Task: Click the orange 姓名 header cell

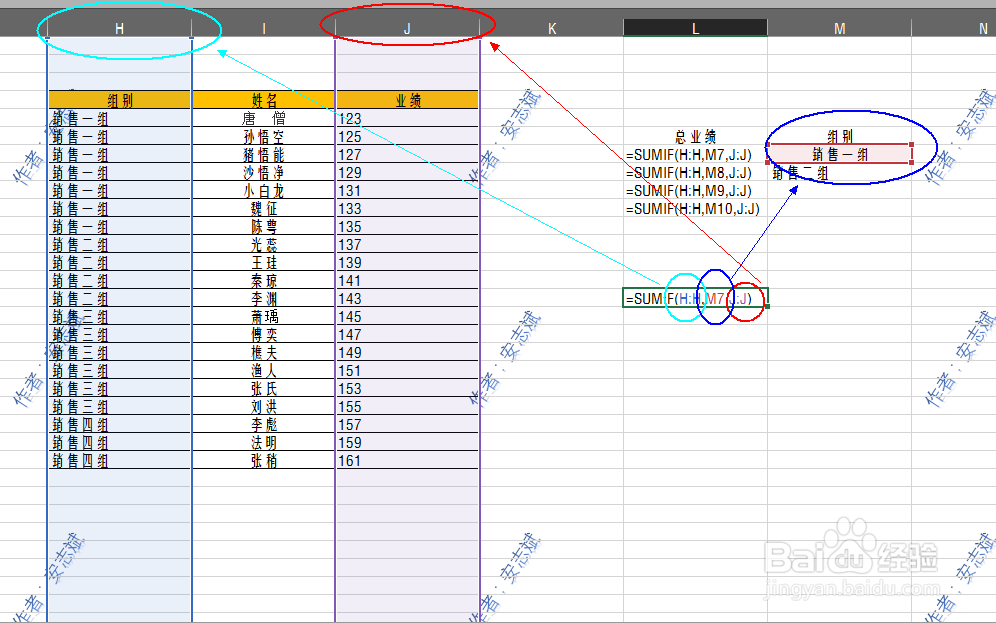Action: [x=264, y=99]
